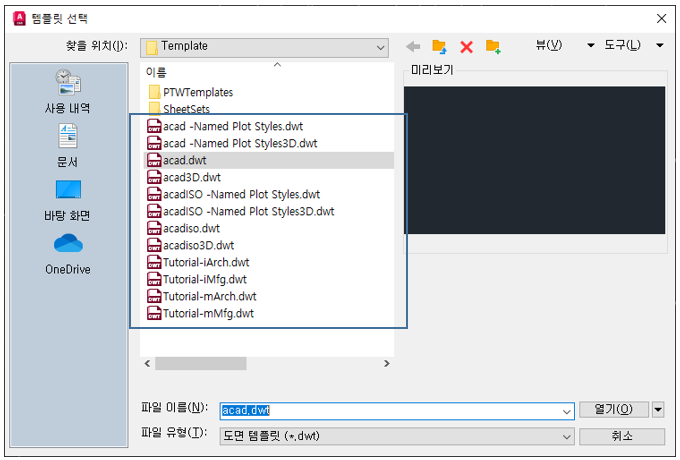This screenshot has height=460, width=680.
Task: Select the acad3D.dwt template file
Action: tap(184, 177)
